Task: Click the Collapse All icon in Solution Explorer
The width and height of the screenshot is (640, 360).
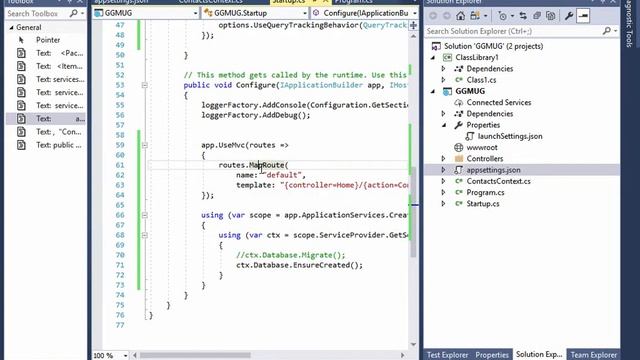Action: pos(537,16)
